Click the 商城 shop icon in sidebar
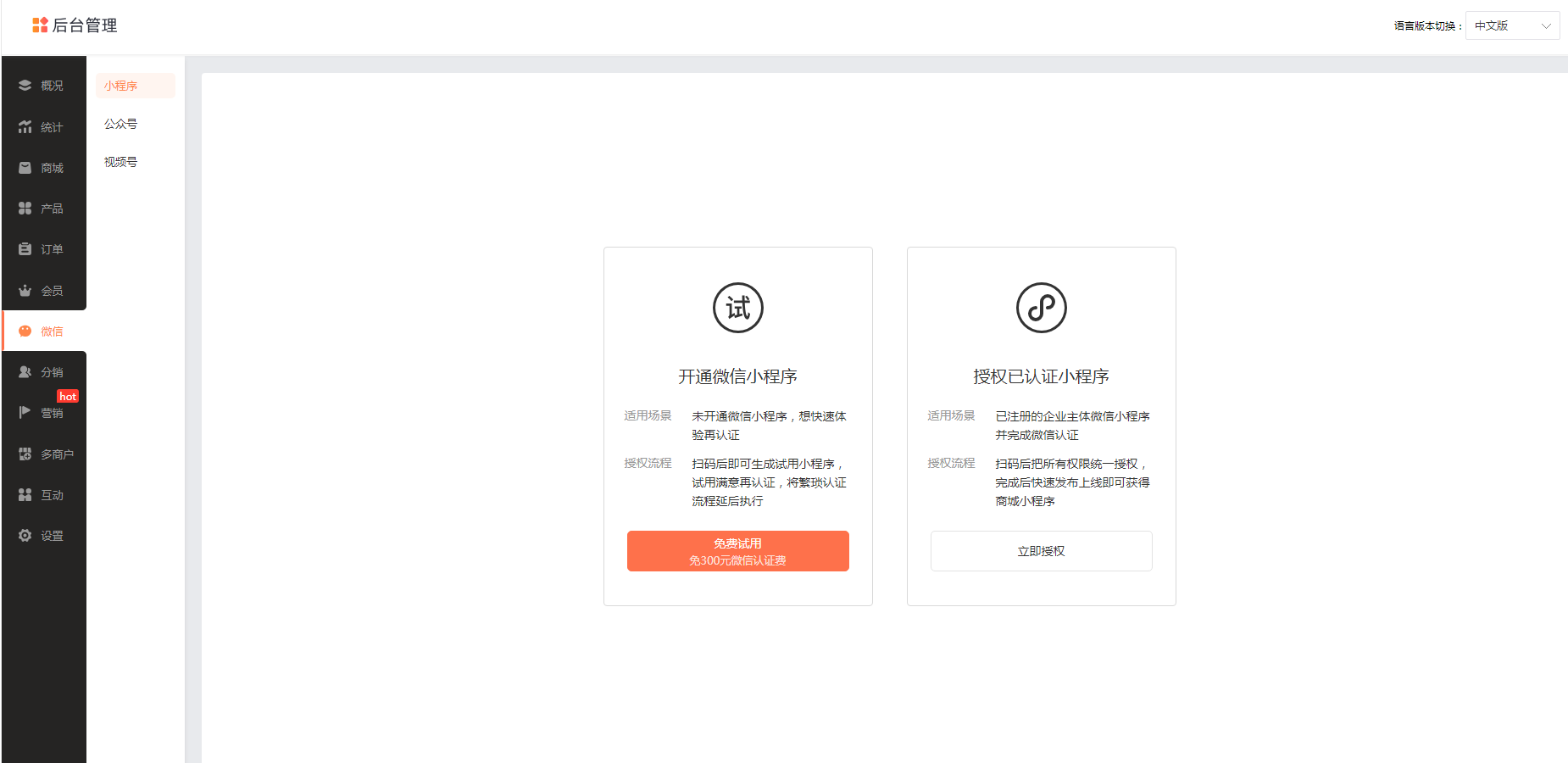Image resolution: width=1568 pixels, height=763 pixels. pos(25,168)
